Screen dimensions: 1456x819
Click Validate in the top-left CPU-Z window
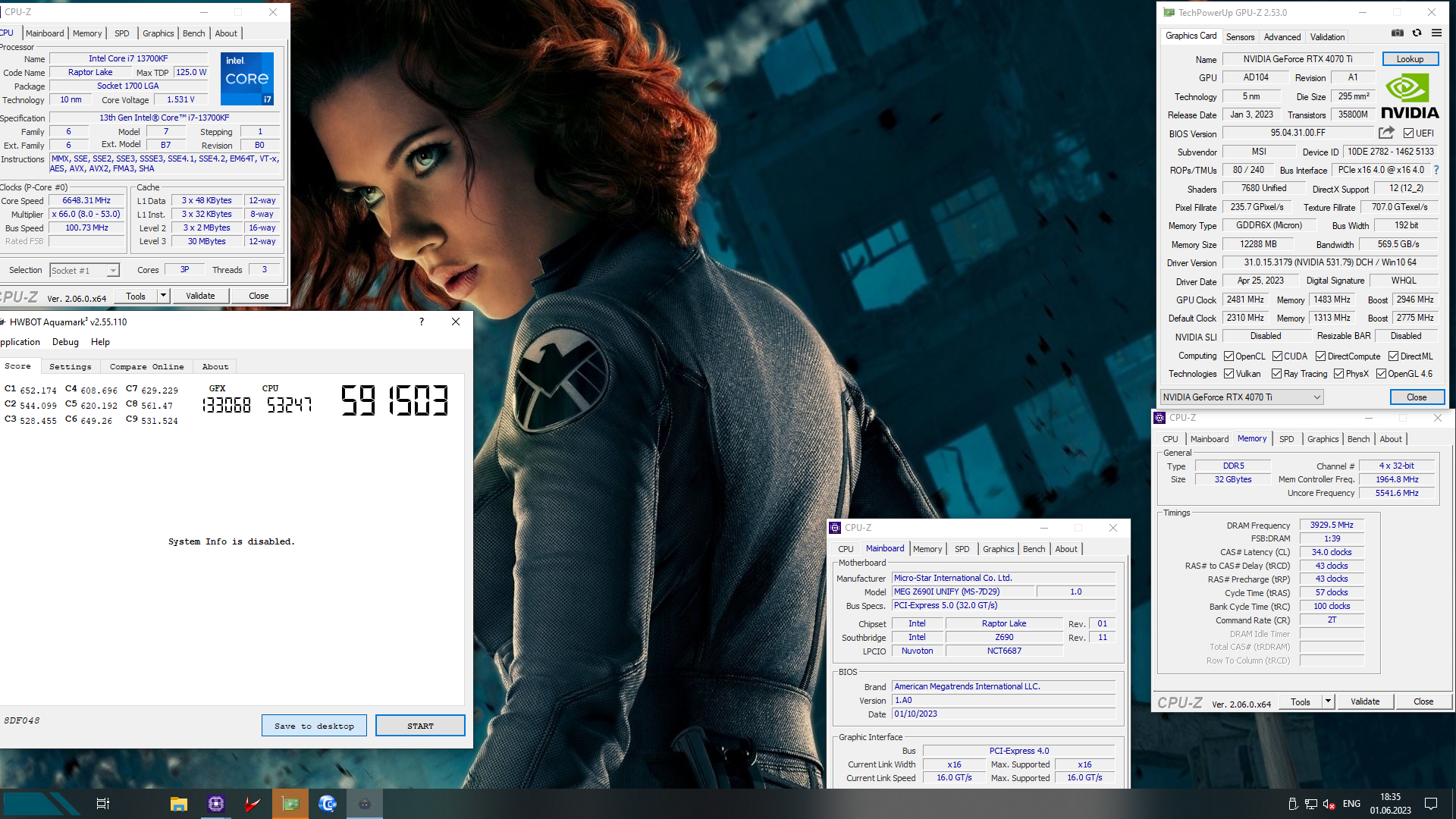click(200, 296)
